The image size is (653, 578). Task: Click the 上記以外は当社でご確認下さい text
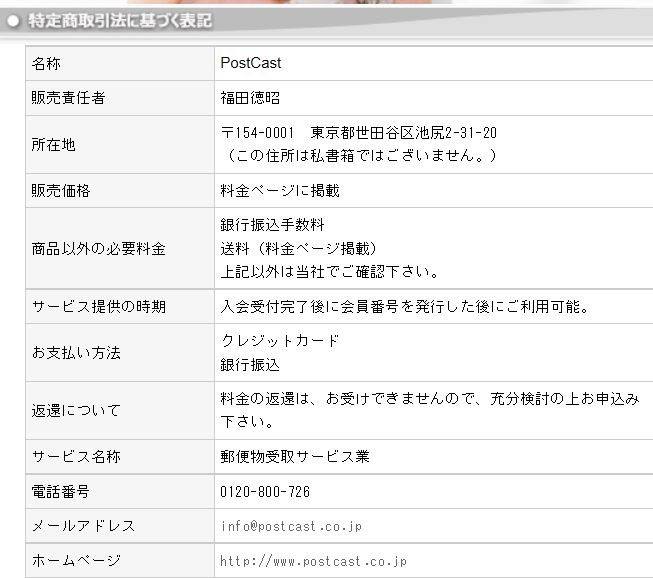point(330,272)
